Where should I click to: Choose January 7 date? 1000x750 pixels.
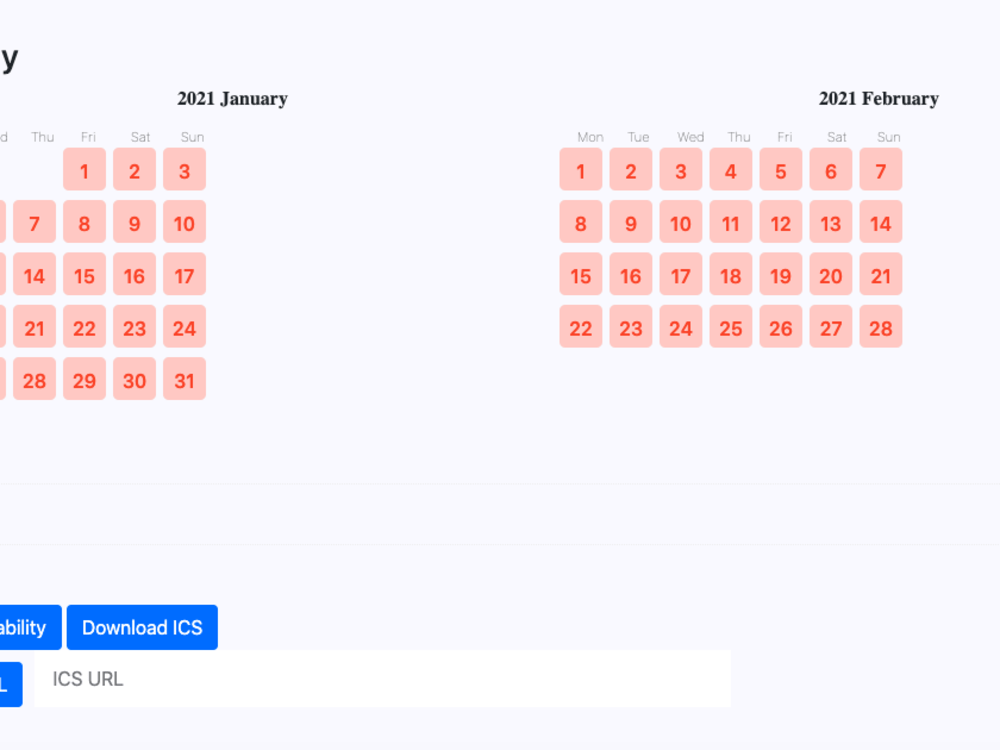coord(34,222)
